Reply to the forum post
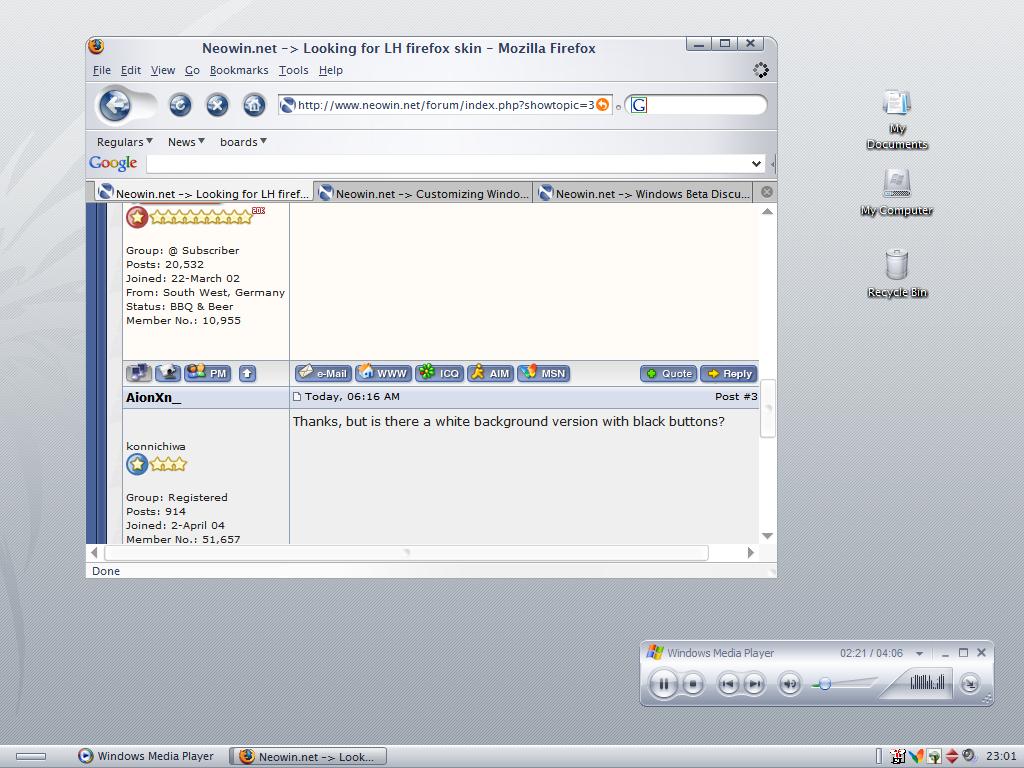The width and height of the screenshot is (1024, 768). point(729,374)
